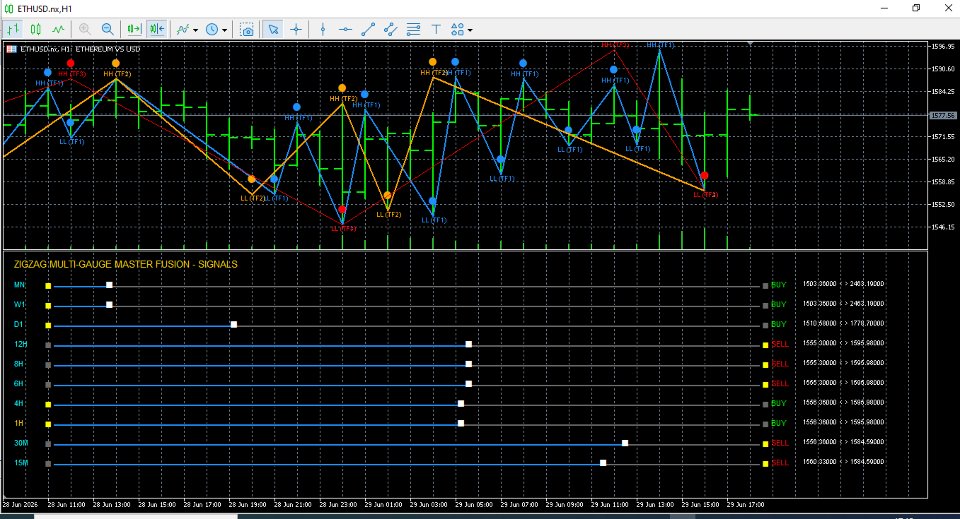
Task: Click the chart symbol icon beside ETHUSD.nx,H1
Action: click(x=11, y=49)
